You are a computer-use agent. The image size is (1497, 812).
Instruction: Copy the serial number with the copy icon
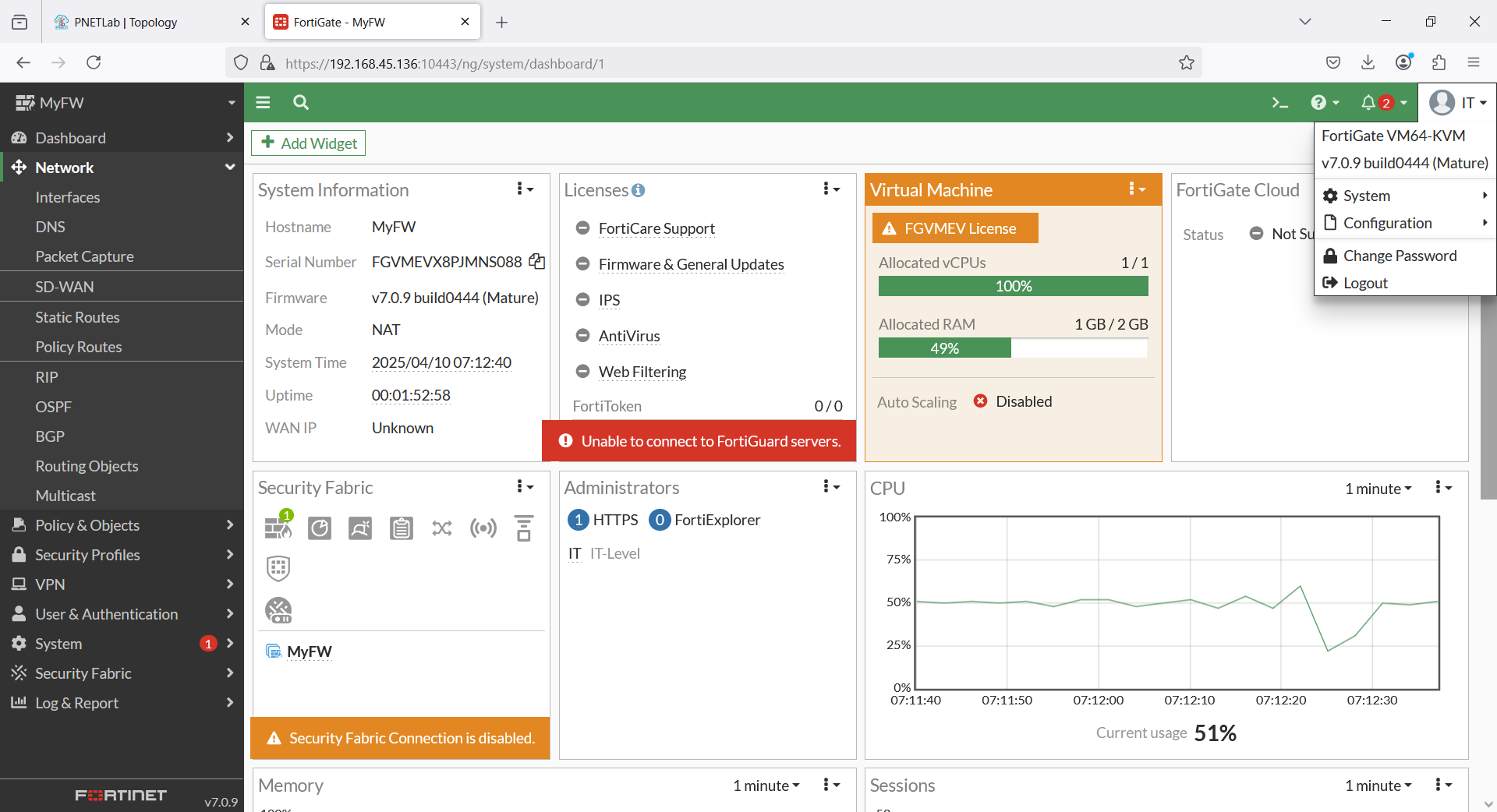pyautogui.click(x=536, y=262)
